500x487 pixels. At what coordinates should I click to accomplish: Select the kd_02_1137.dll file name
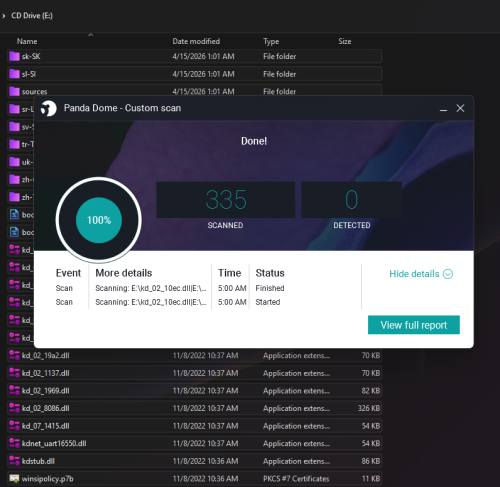click(x=46, y=373)
